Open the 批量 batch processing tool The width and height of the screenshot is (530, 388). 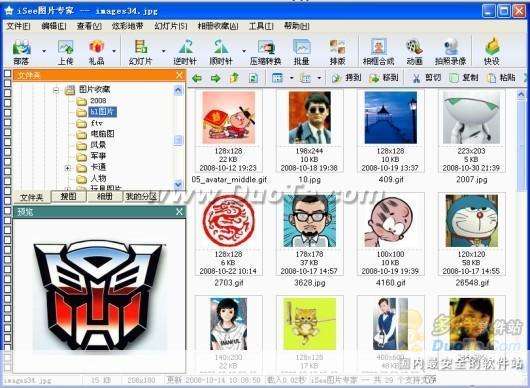[302, 52]
